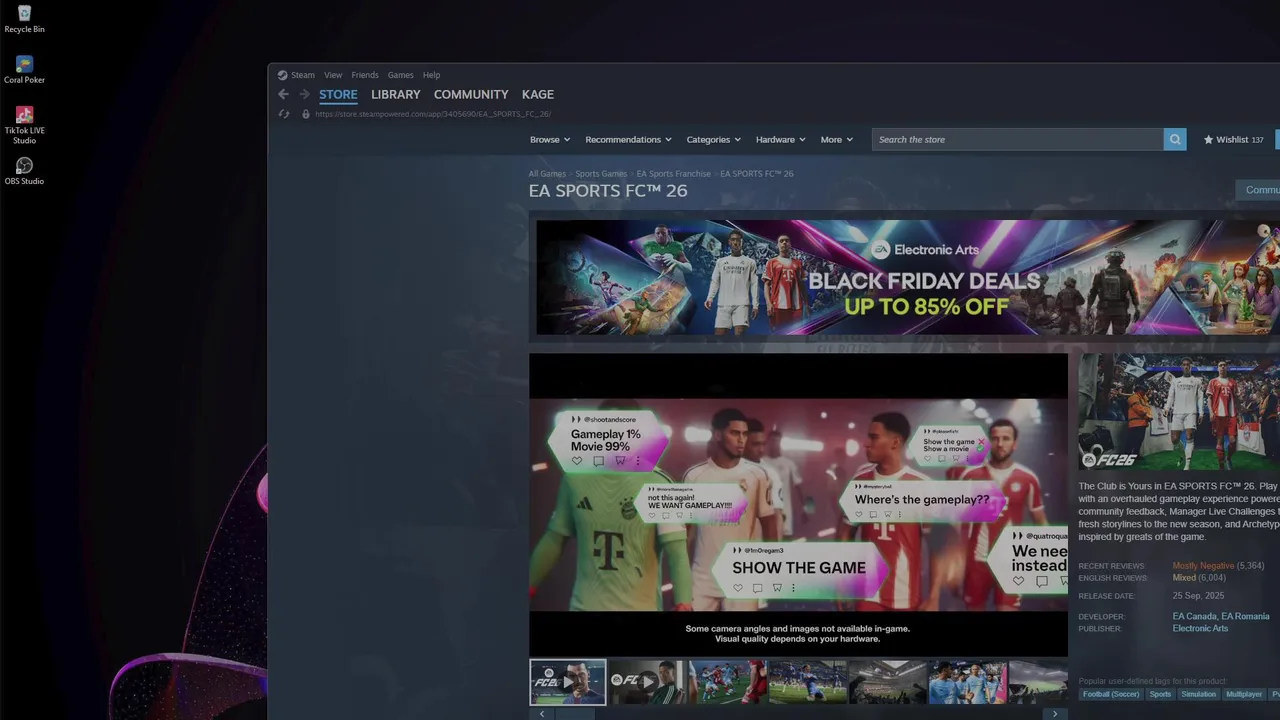Expand the Browse dropdown
1280x720 pixels.
tap(550, 140)
